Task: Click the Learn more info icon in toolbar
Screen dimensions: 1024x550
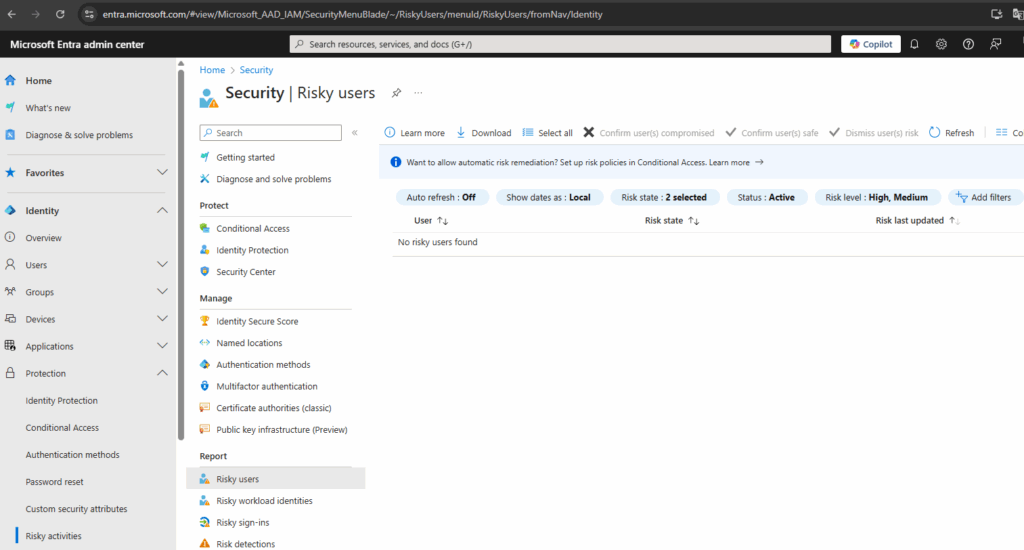Action: 390,133
